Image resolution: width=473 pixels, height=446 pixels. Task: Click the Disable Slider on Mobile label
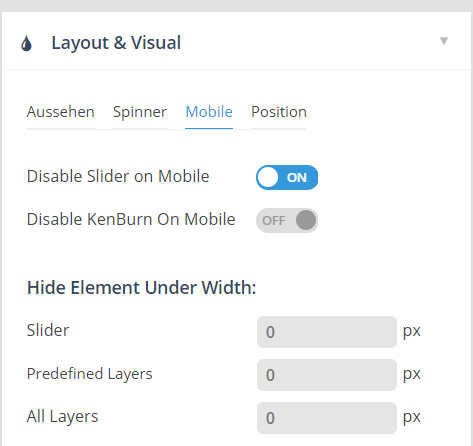118,176
